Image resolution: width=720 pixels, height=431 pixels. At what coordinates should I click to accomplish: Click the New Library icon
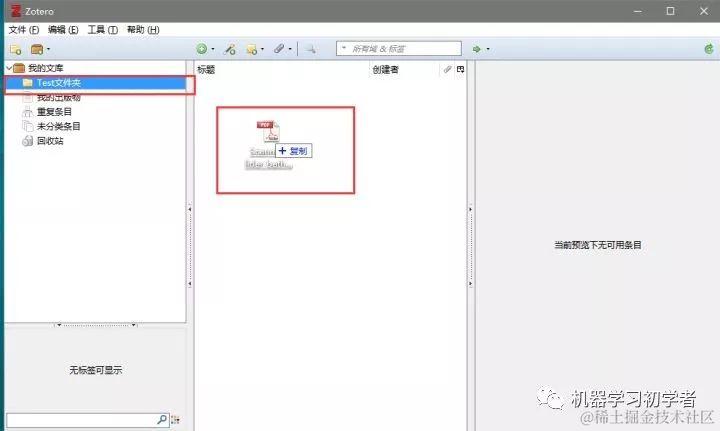click(37, 49)
